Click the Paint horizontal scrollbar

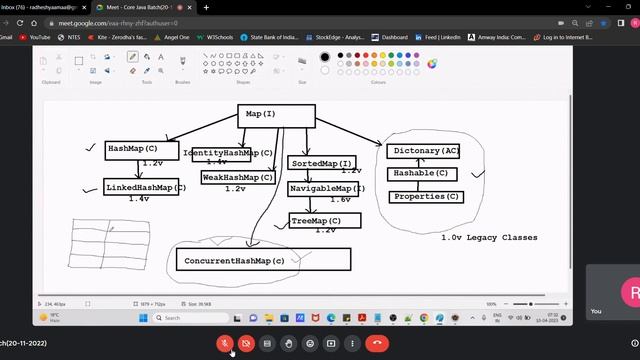[x=291, y=295]
